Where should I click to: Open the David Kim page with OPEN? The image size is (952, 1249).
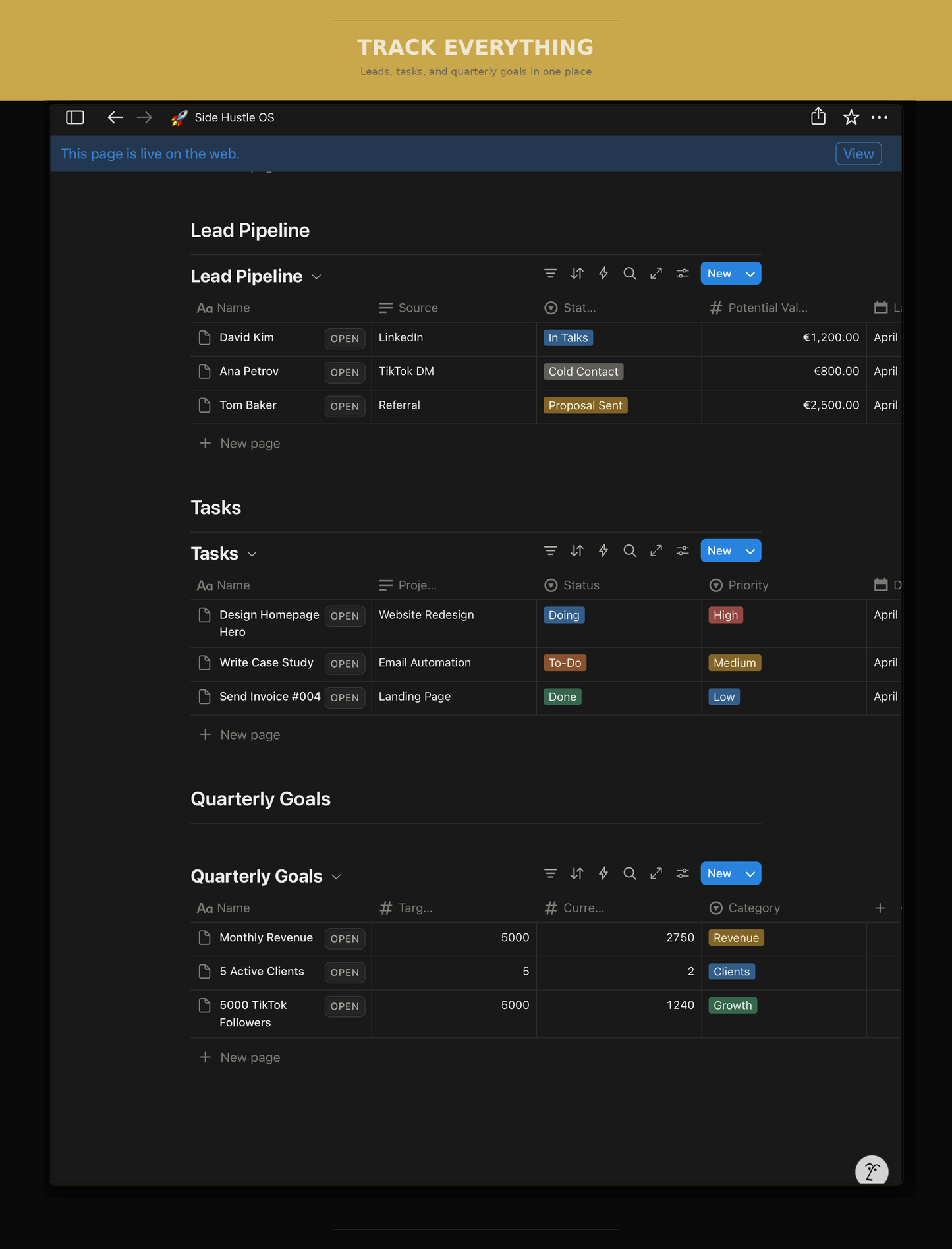coord(345,339)
